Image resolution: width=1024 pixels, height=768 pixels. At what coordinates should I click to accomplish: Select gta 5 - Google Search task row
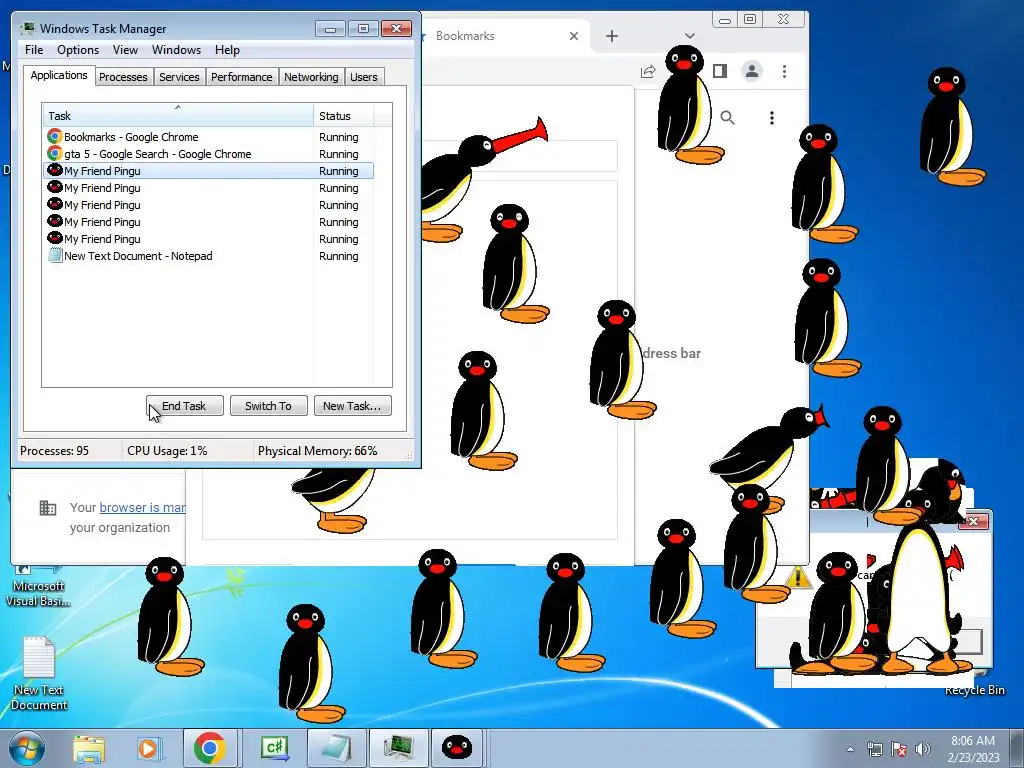click(208, 154)
